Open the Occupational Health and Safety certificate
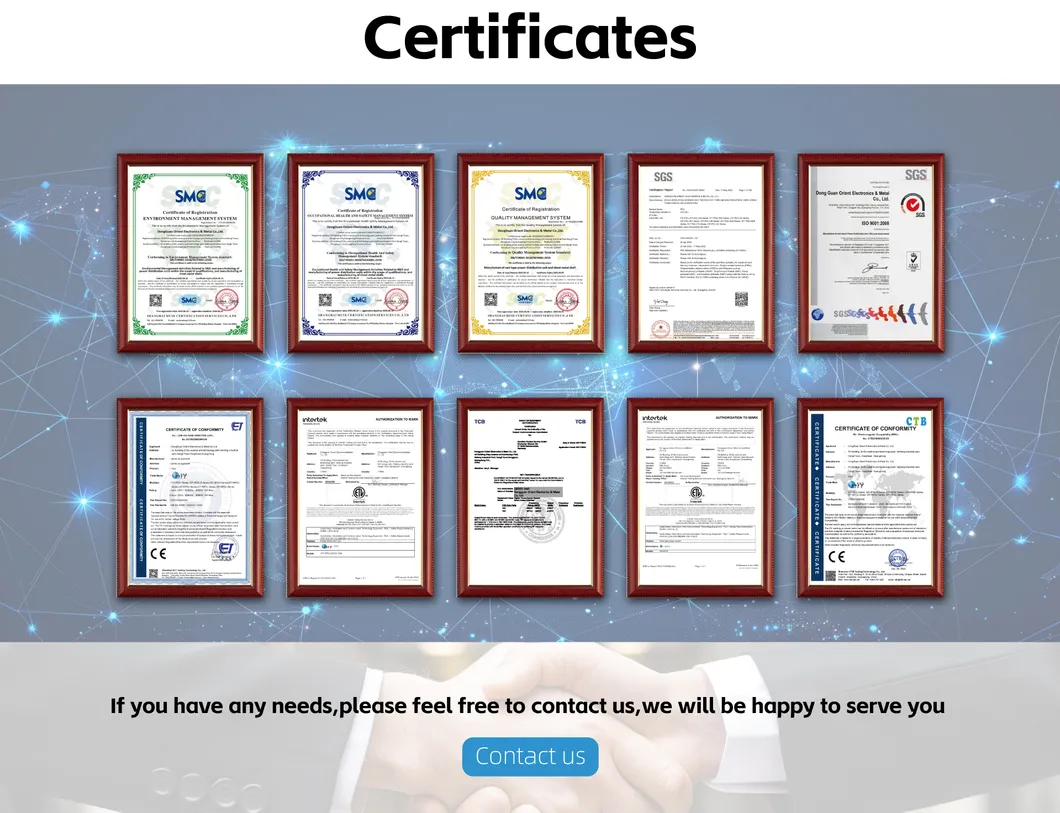 [x=360, y=250]
